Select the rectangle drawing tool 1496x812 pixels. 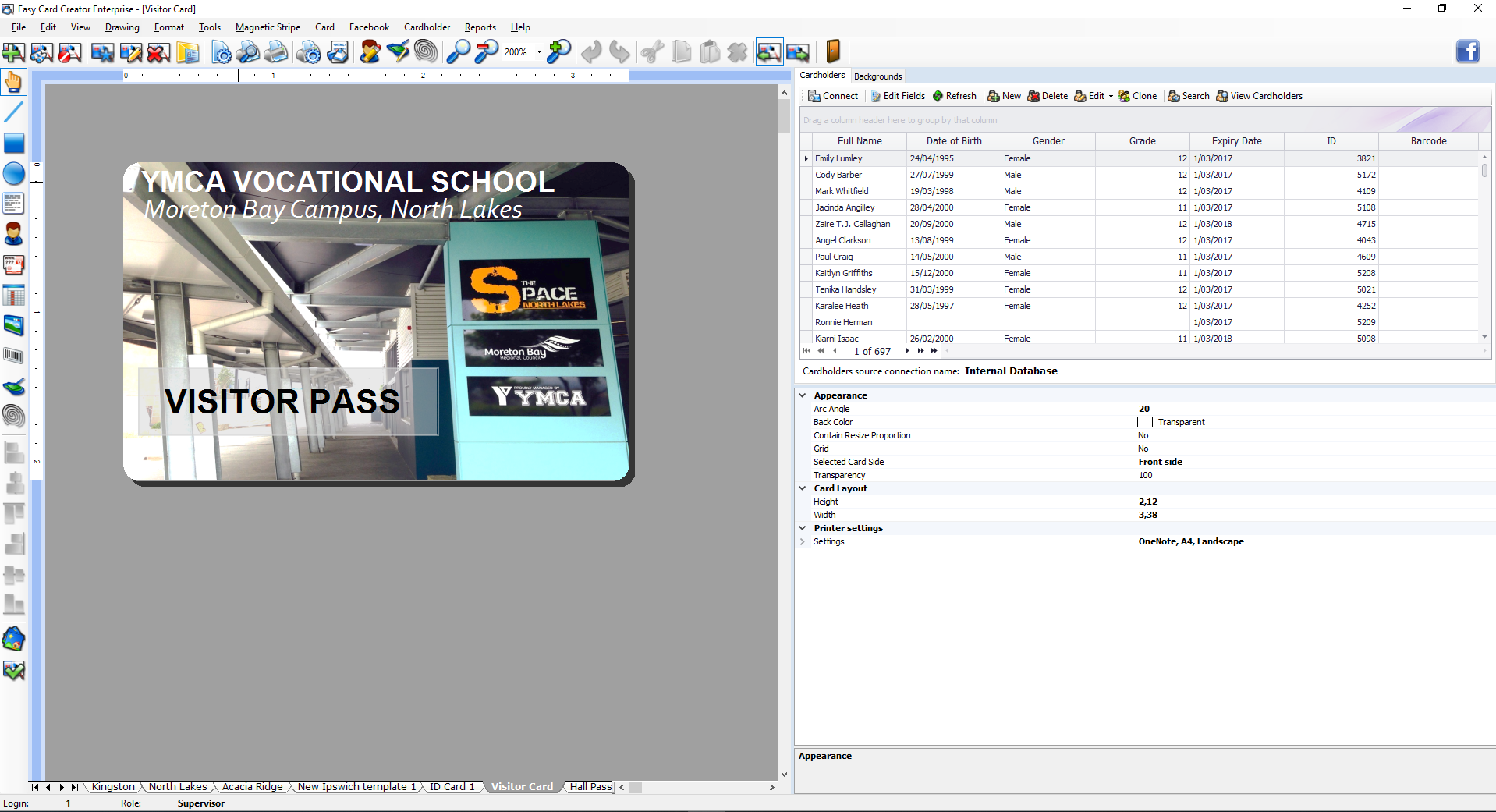[x=14, y=144]
